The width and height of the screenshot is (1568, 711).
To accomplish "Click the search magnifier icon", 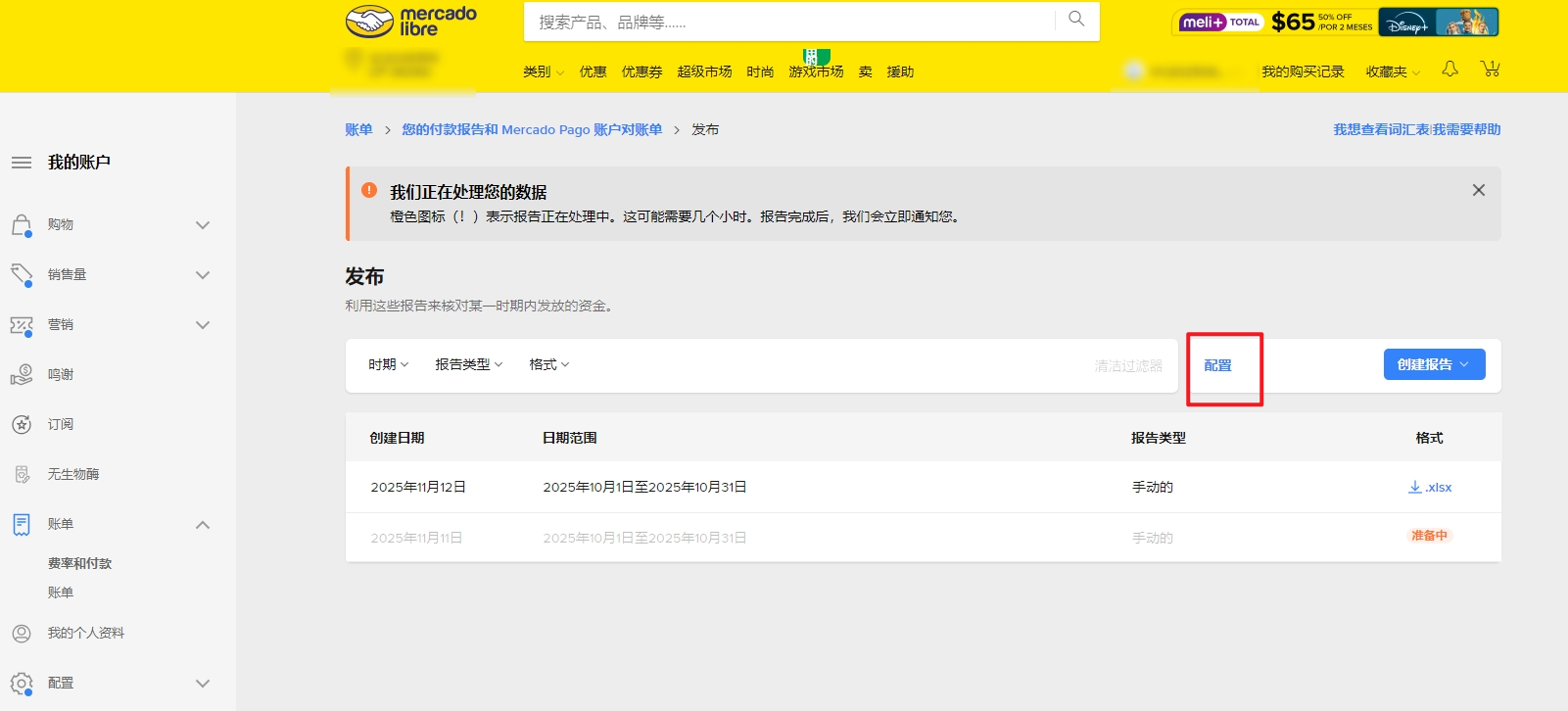I will [x=1076, y=20].
